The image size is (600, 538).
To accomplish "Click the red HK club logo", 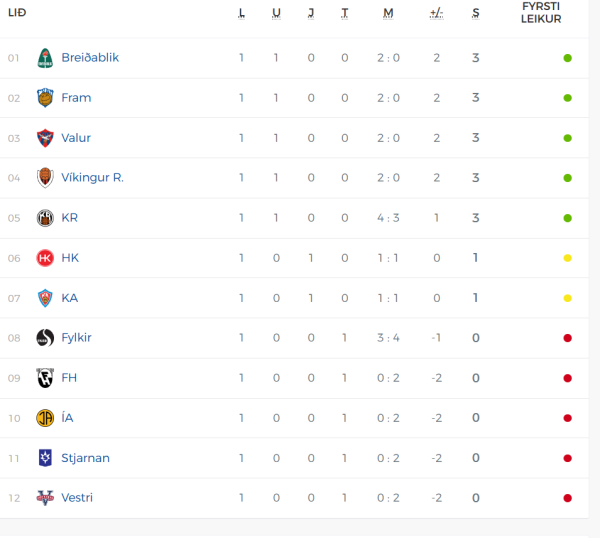I will click(x=45, y=258).
